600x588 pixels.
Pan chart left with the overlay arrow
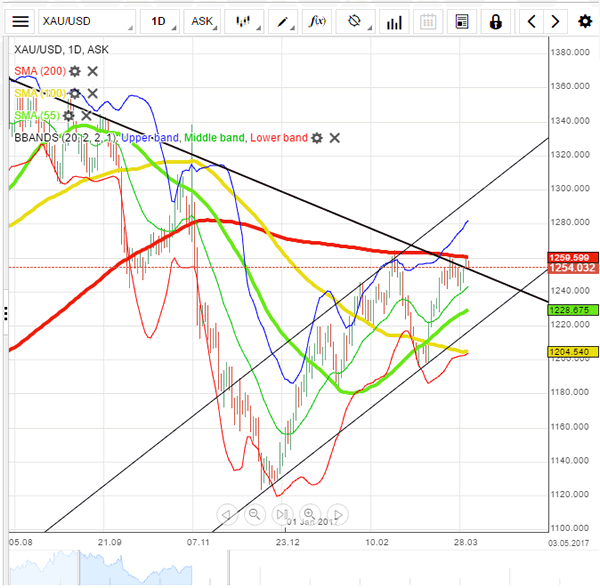coord(227,515)
